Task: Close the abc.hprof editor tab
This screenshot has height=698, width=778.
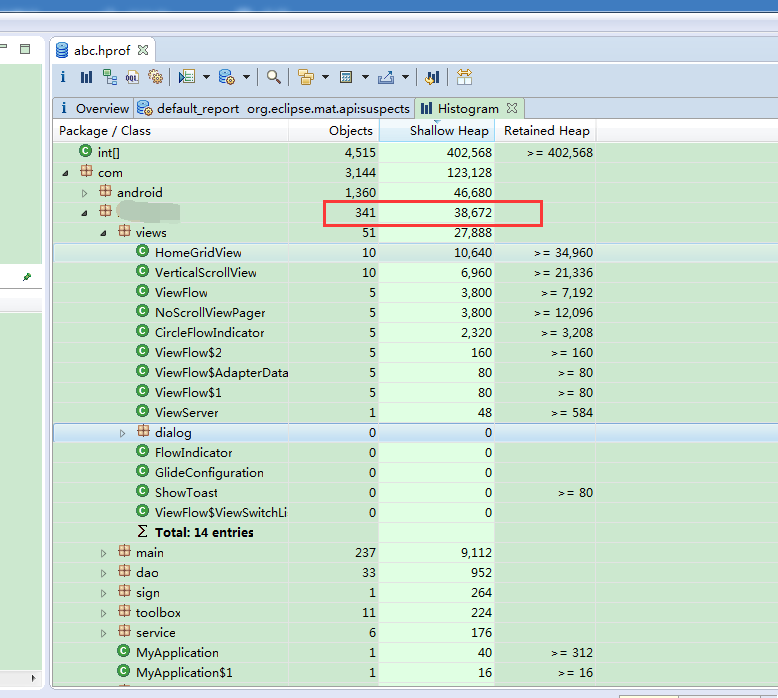Action: tap(143, 49)
